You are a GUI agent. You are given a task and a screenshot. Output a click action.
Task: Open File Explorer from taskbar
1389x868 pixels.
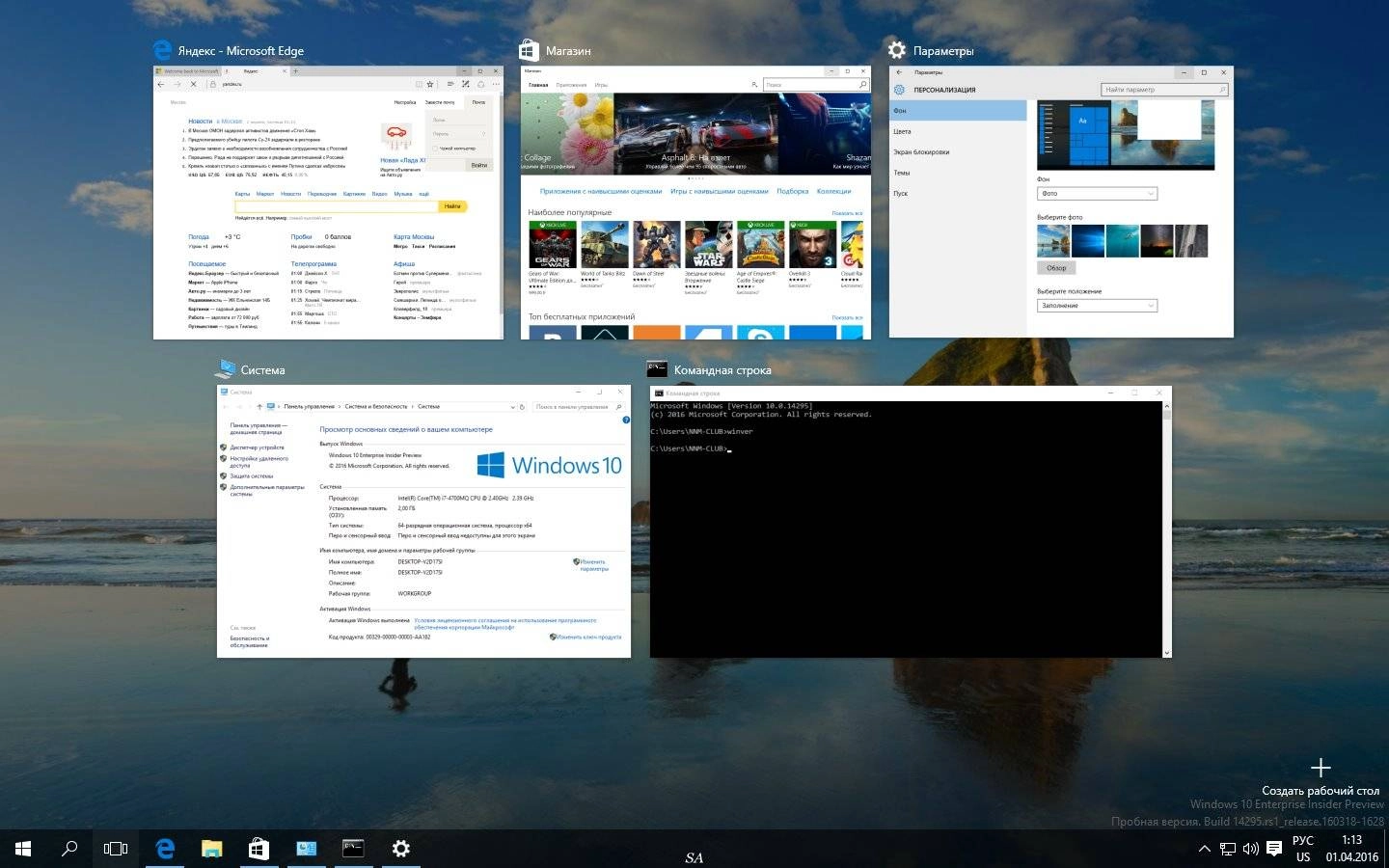click(x=212, y=849)
